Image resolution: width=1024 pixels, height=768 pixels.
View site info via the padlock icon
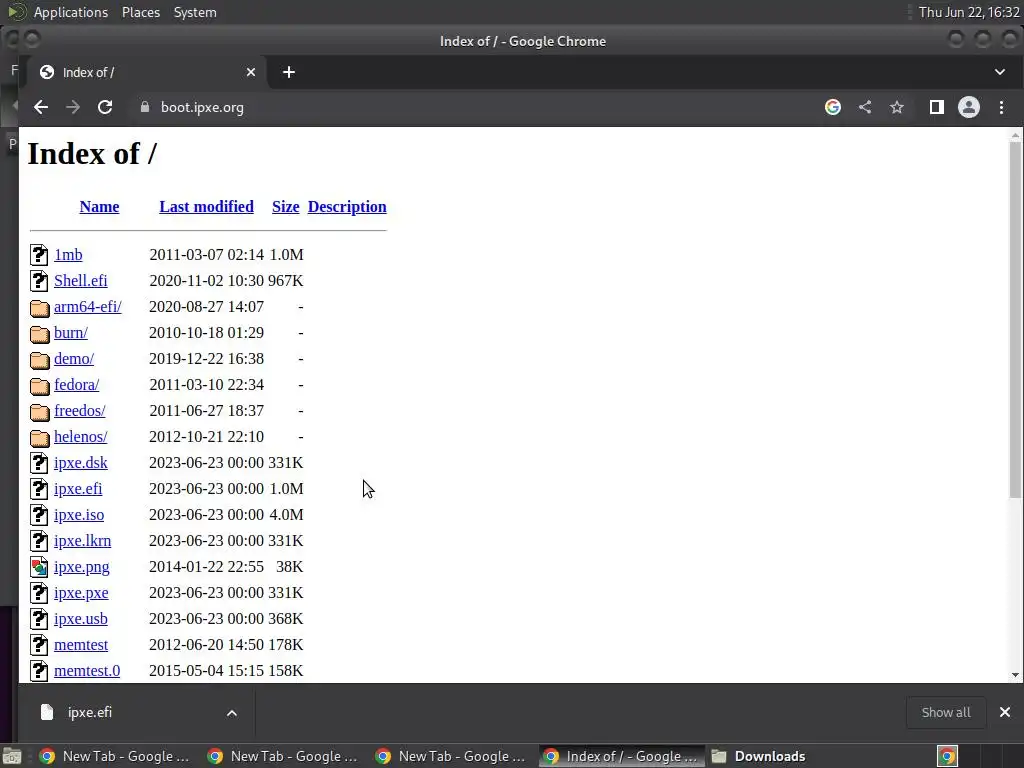click(145, 107)
